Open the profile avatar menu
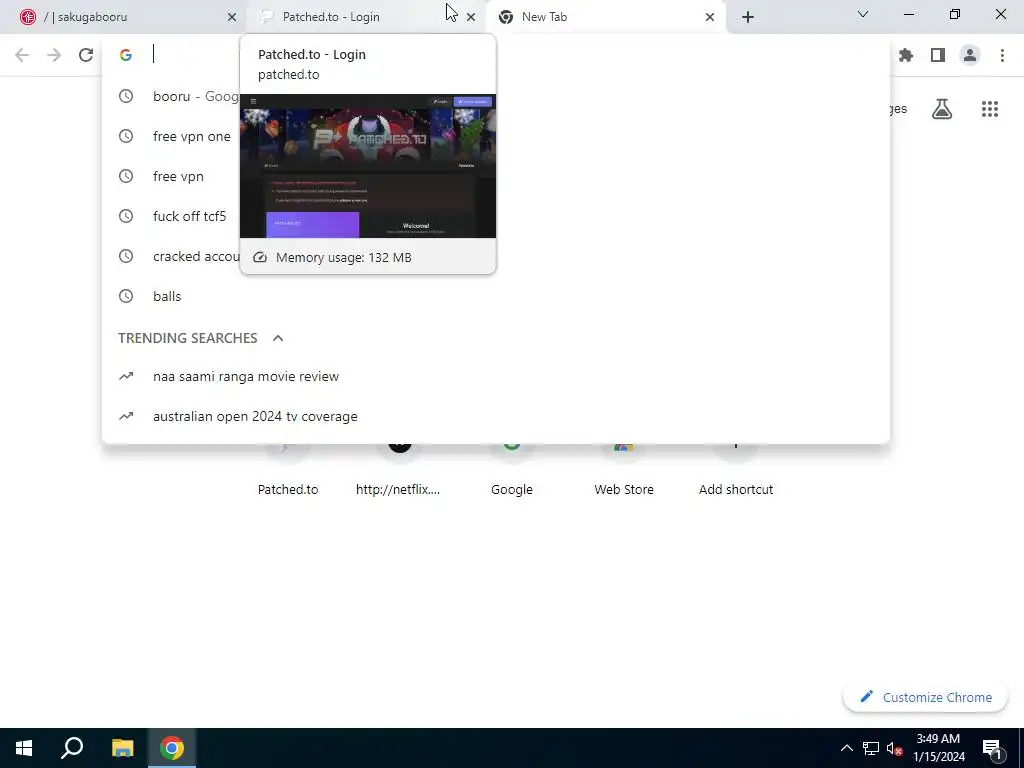The width and height of the screenshot is (1024, 768). coord(970,55)
